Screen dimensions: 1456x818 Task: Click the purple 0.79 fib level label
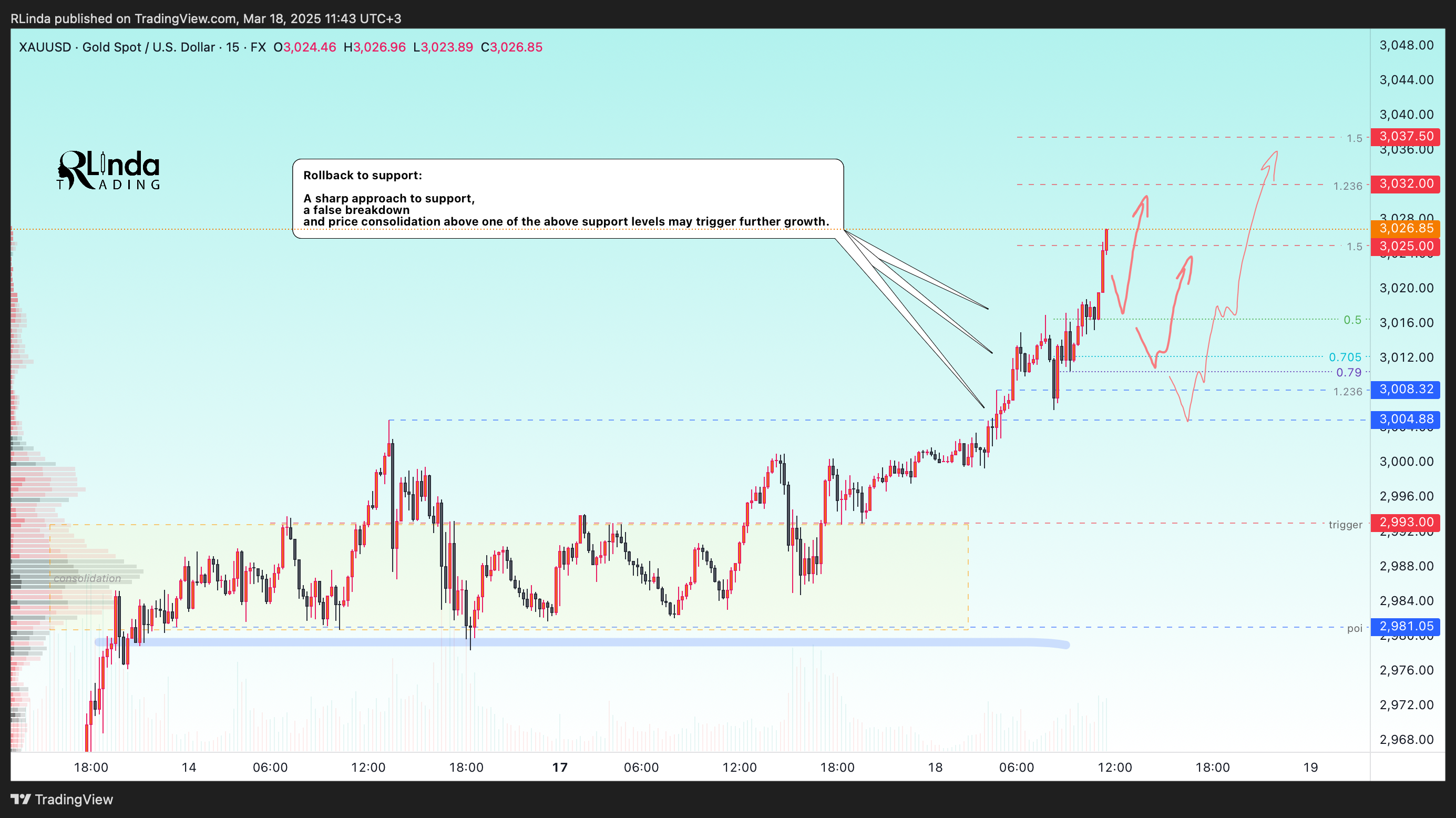[x=1349, y=373]
